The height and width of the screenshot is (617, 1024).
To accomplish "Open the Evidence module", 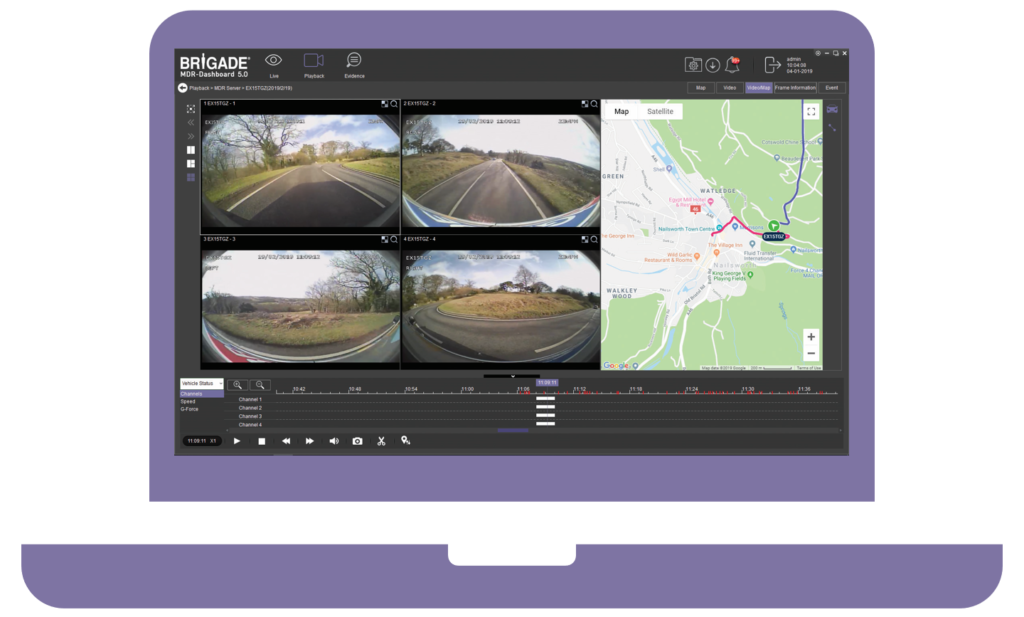I will tap(354, 65).
